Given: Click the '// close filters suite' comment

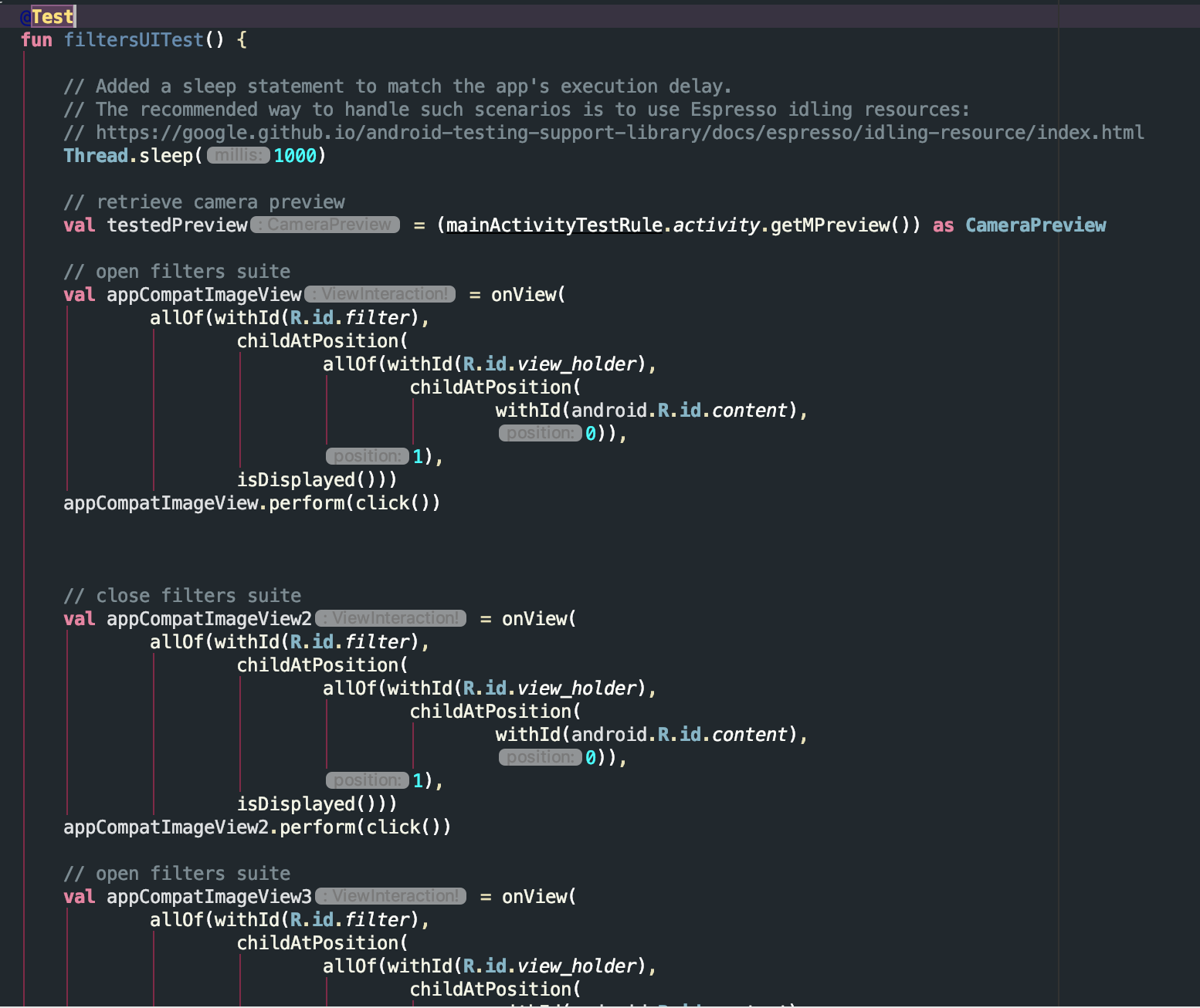Looking at the screenshot, I should tap(182, 595).
